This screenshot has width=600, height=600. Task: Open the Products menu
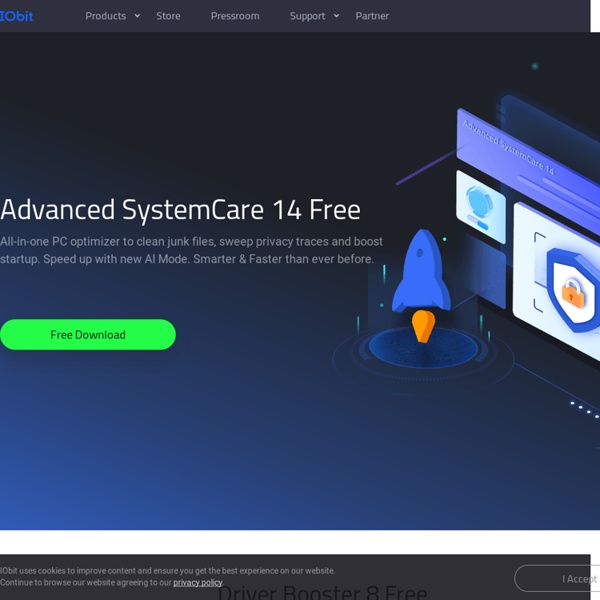(x=106, y=16)
